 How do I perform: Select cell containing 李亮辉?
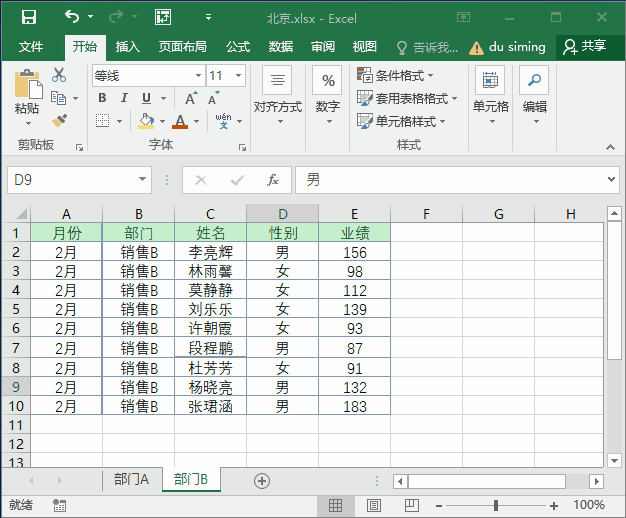coord(210,252)
